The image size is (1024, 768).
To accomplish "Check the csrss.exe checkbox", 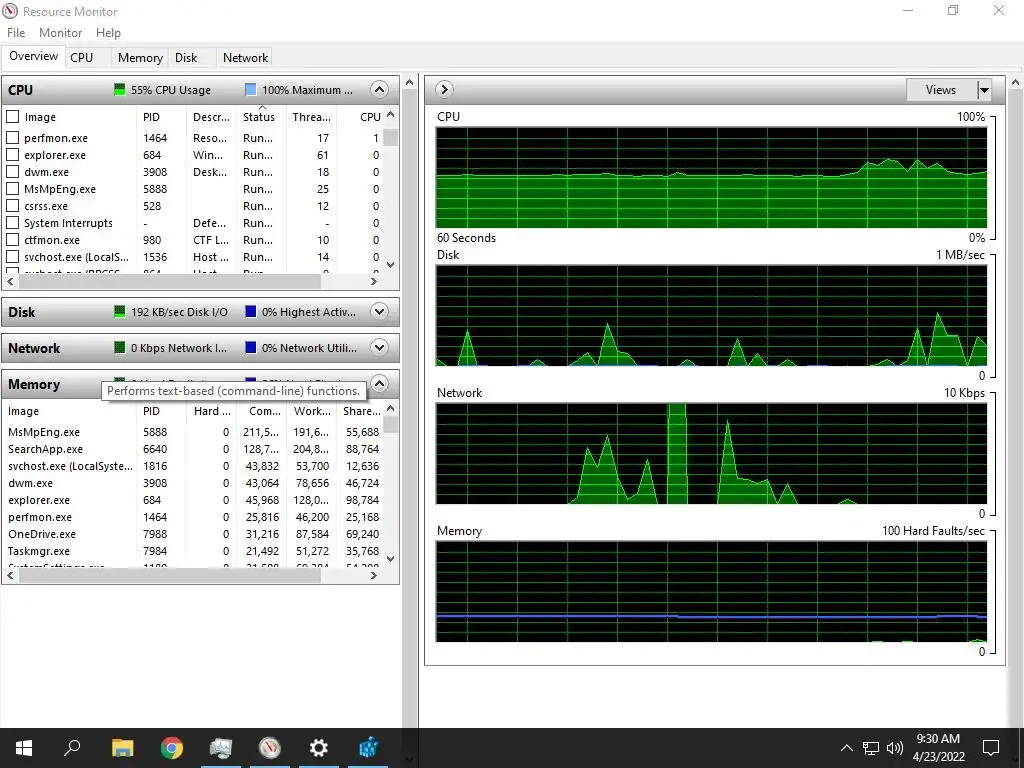I will tap(12, 206).
